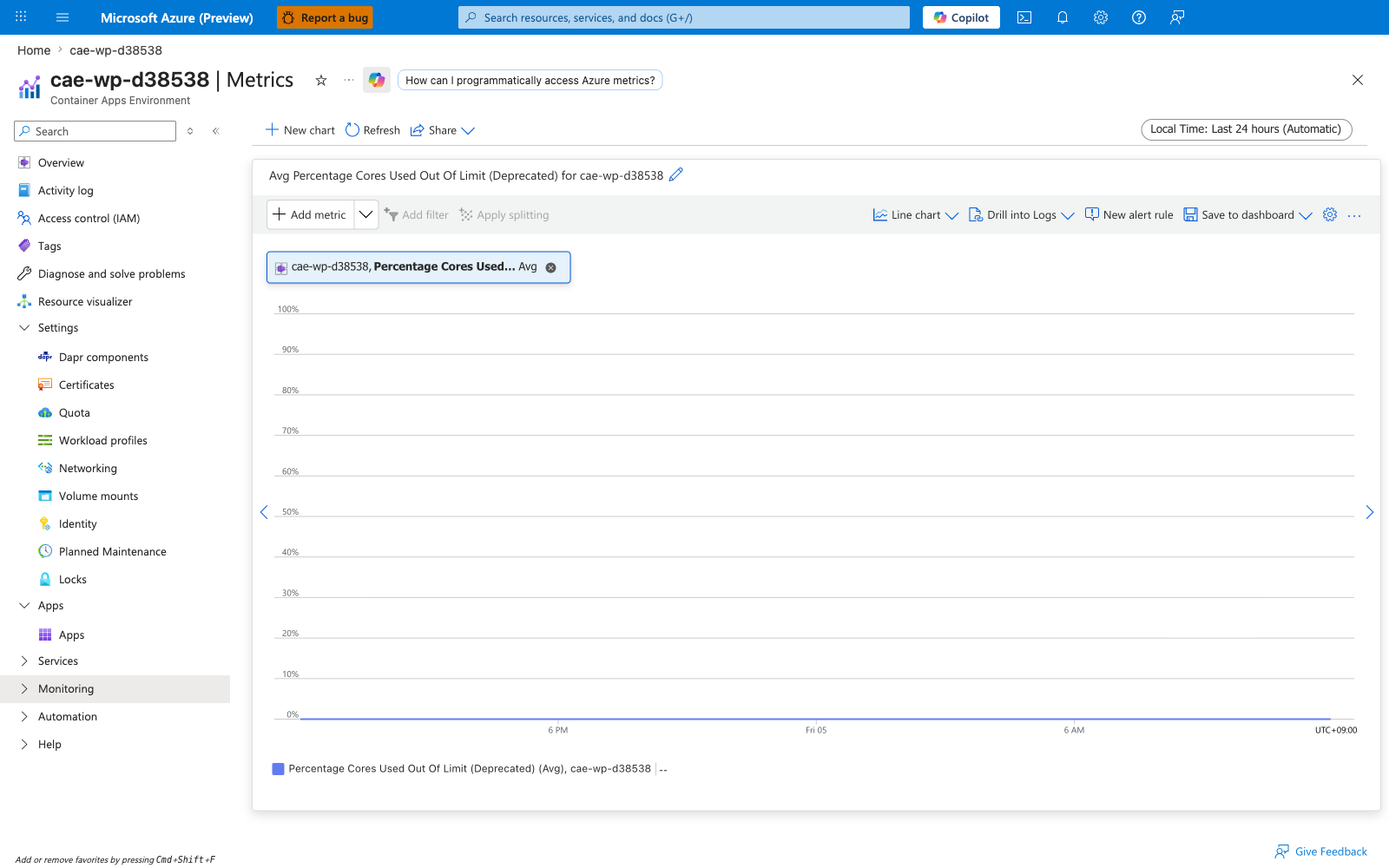Open the Azure portal hamburger menu
Screen dimensions: 1389x868
point(63,17)
